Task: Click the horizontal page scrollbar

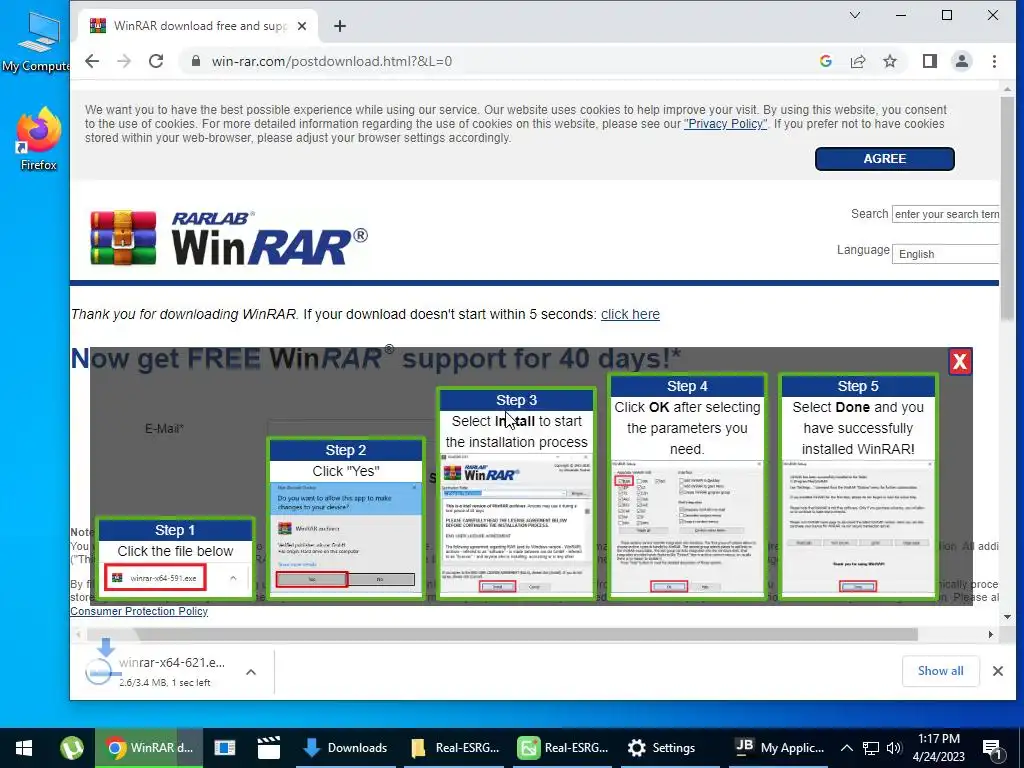Action: coord(502,634)
